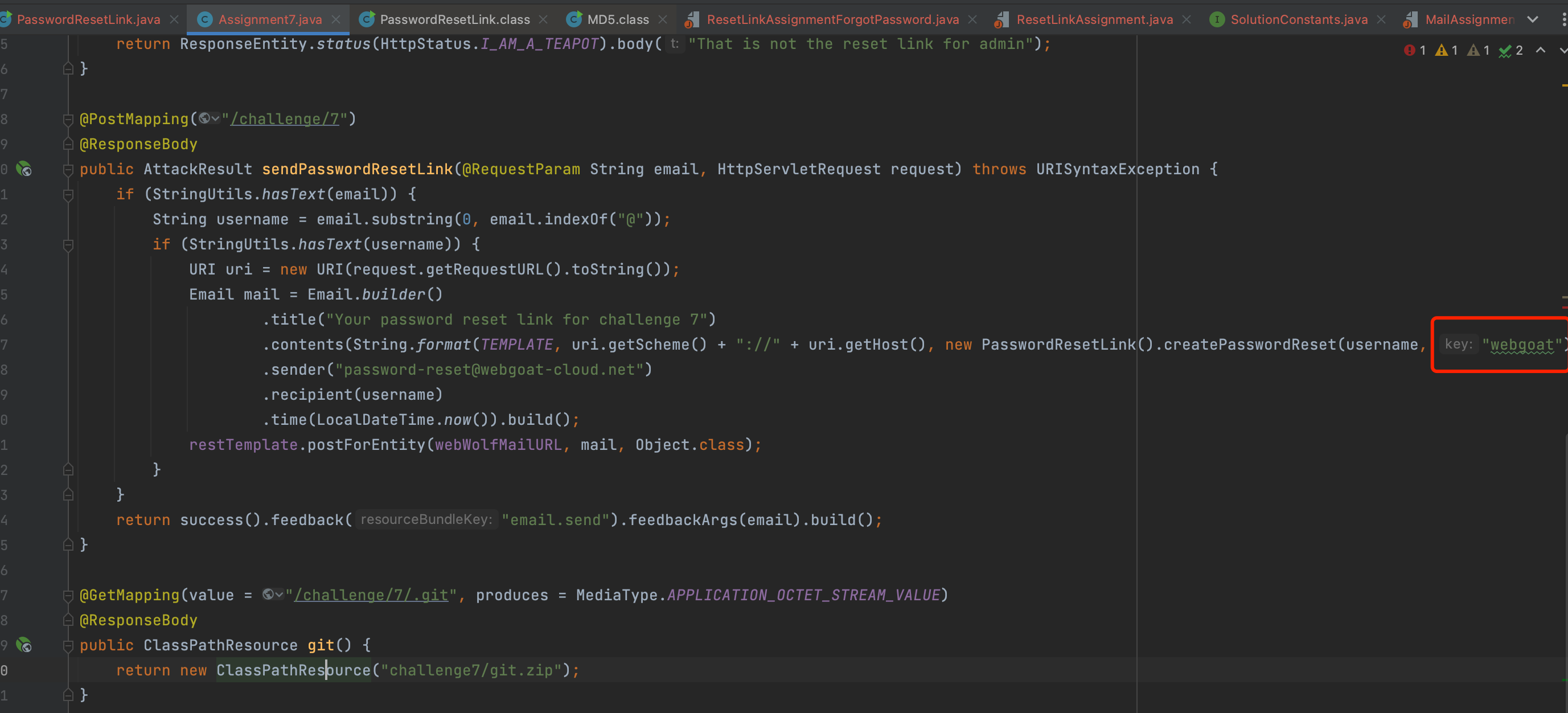Click the webWolfMailURL field reference
Viewport: 1568px width, 713px height.
pyautogui.click(x=498, y=444)
